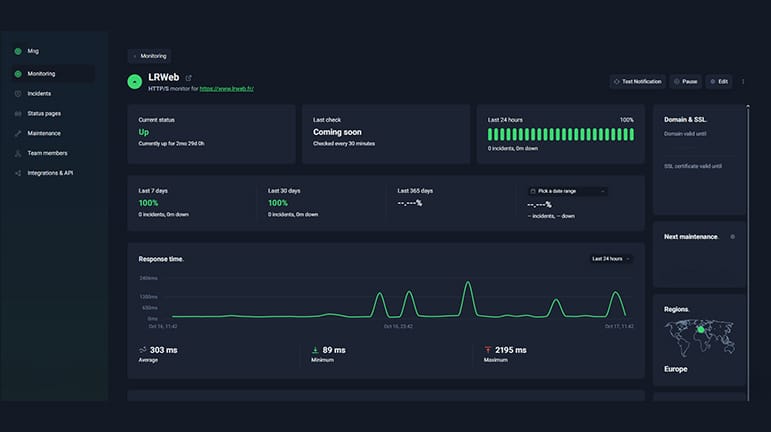Click the highest peak on response time graph
The image size is (771, 432).
[468, 283]
